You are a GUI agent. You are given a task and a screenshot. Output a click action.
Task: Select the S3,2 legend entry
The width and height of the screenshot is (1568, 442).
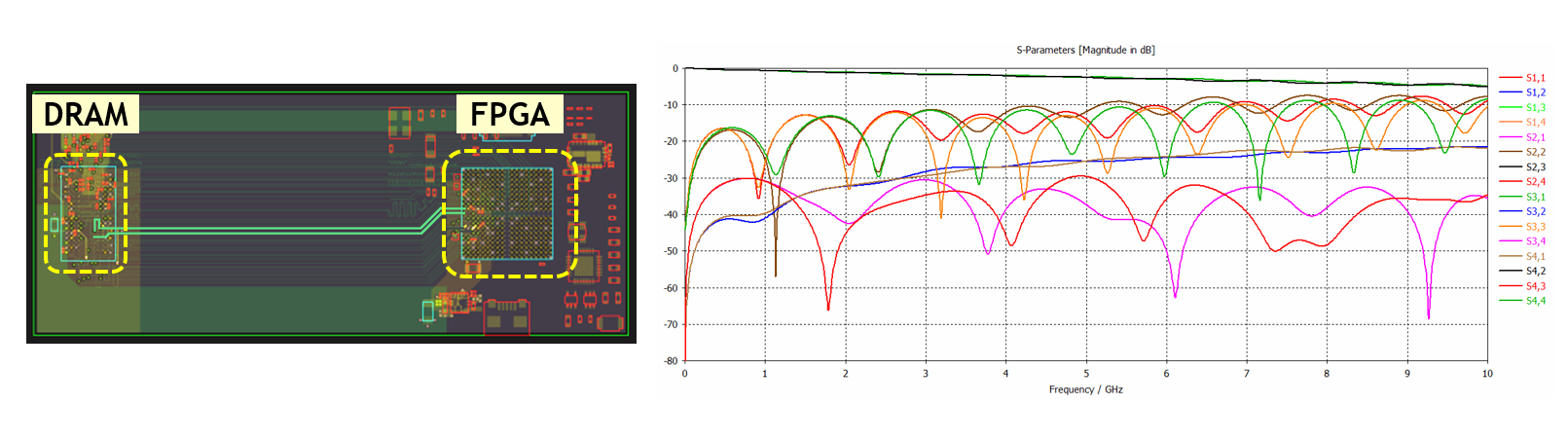click(x=1522, y=211)
